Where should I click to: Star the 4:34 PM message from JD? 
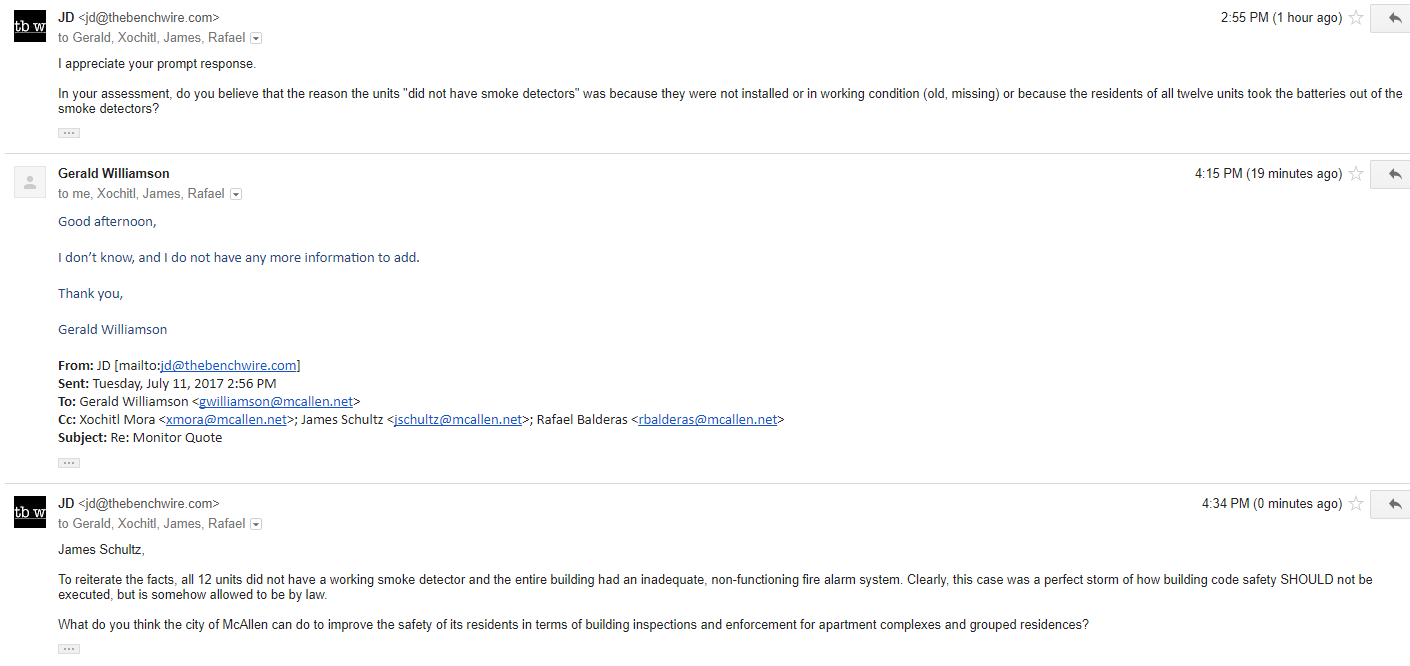(x=1356, y=504)
